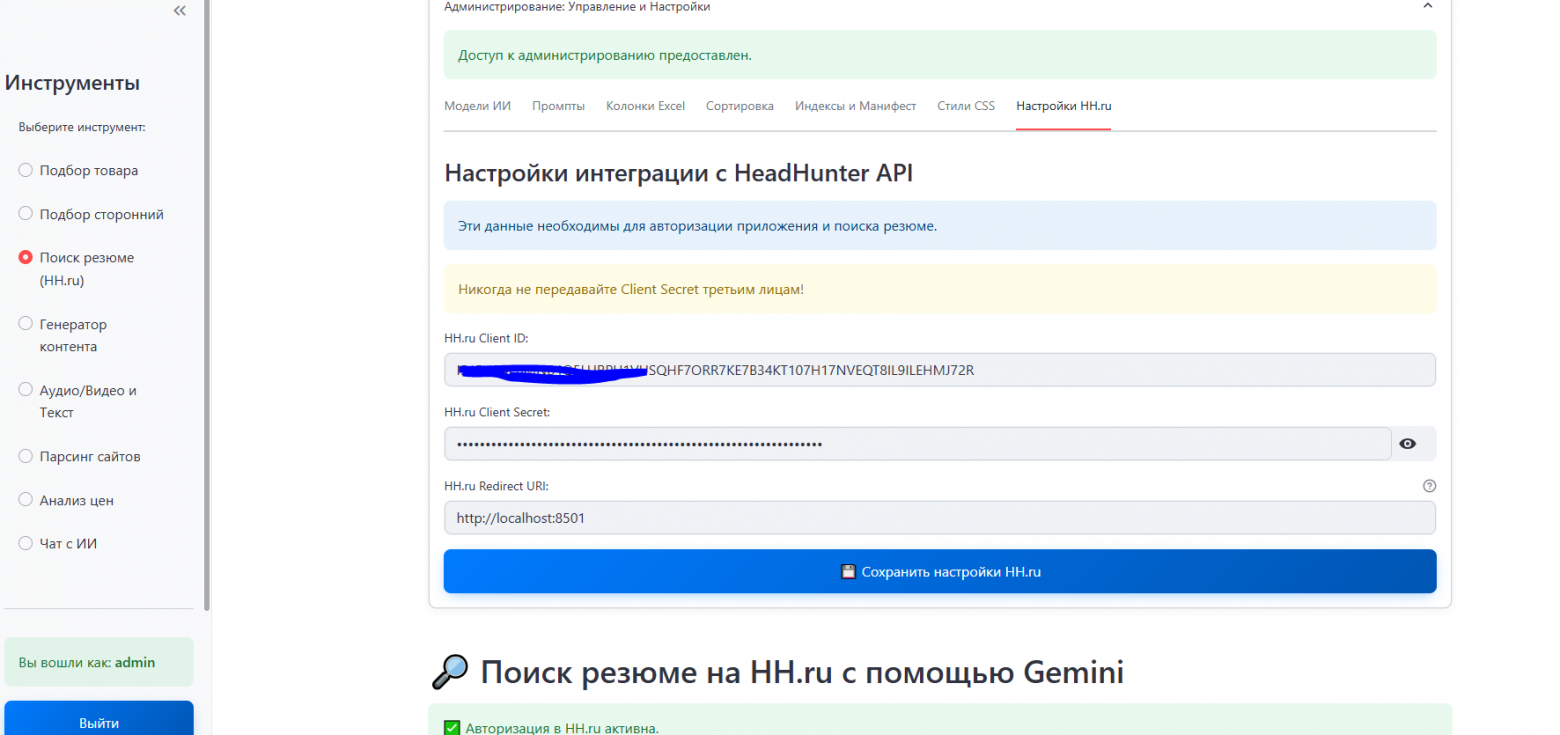Open the "Сортировка" tab
1560x735 pixels.
[x=739, y=105]
